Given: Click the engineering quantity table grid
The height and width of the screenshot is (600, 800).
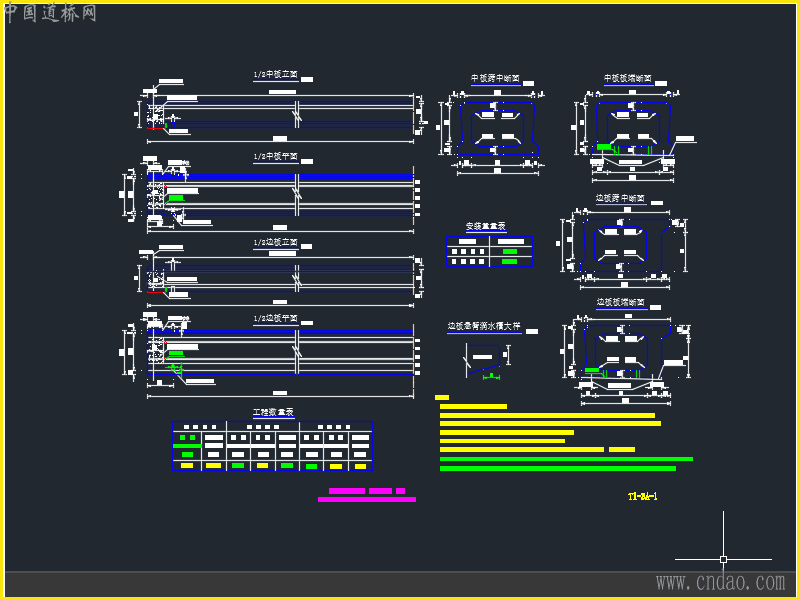Looking at the screenshot, I should click(x=272, y=446).
